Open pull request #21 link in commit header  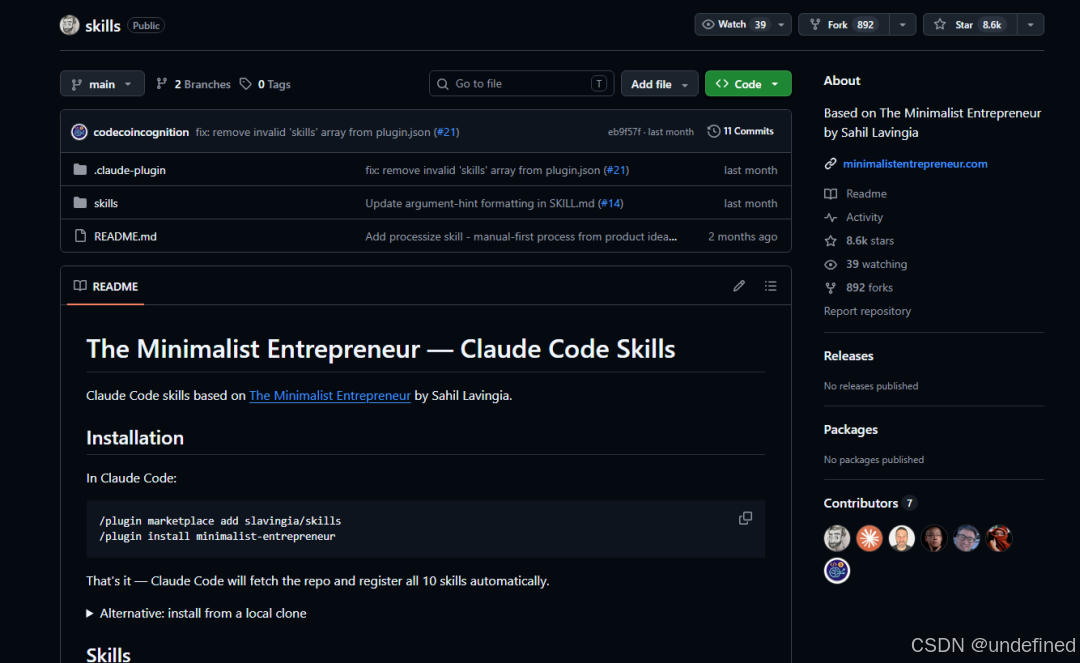(x=446, y=131)
